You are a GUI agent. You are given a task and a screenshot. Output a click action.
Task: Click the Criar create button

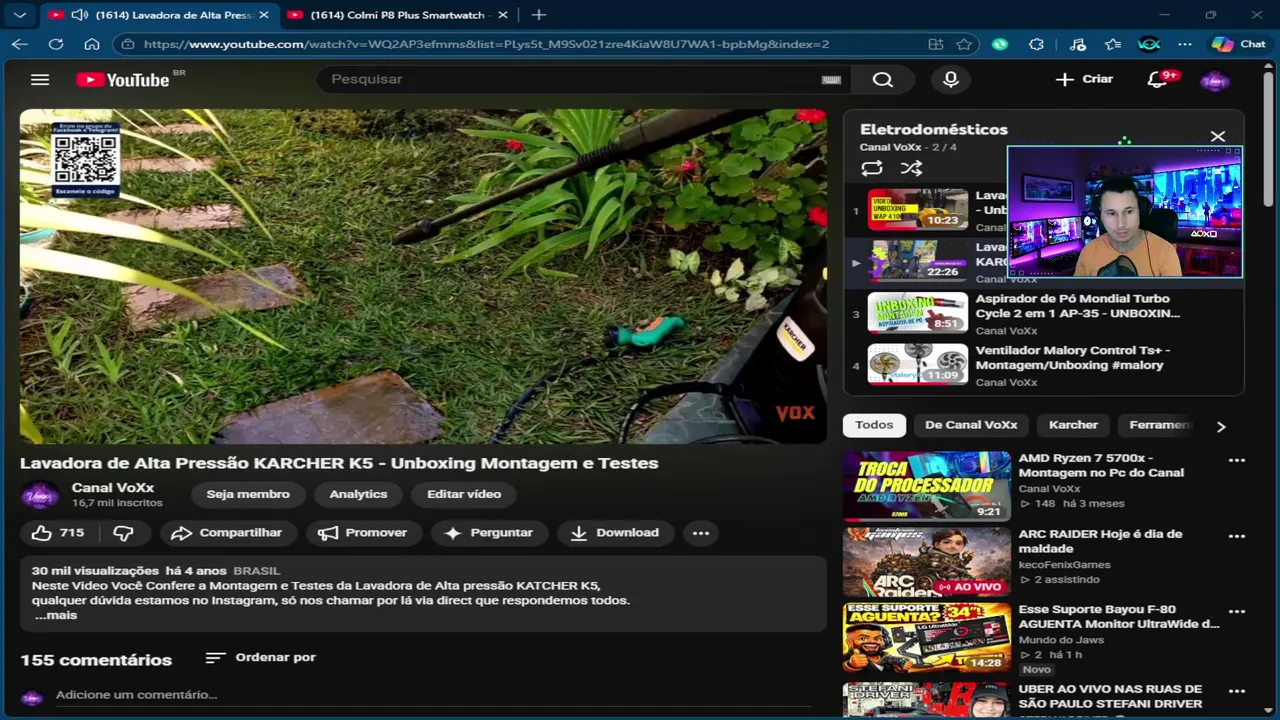(x=1084, y=79)
